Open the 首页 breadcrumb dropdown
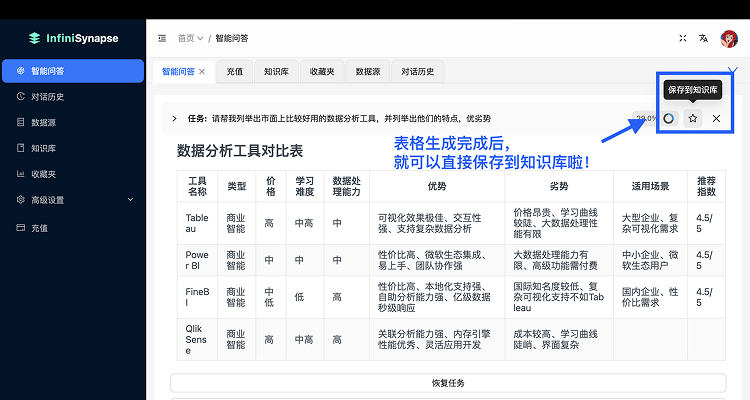The width and height of the screenshot is (750, 400). [x=190, y=38]
